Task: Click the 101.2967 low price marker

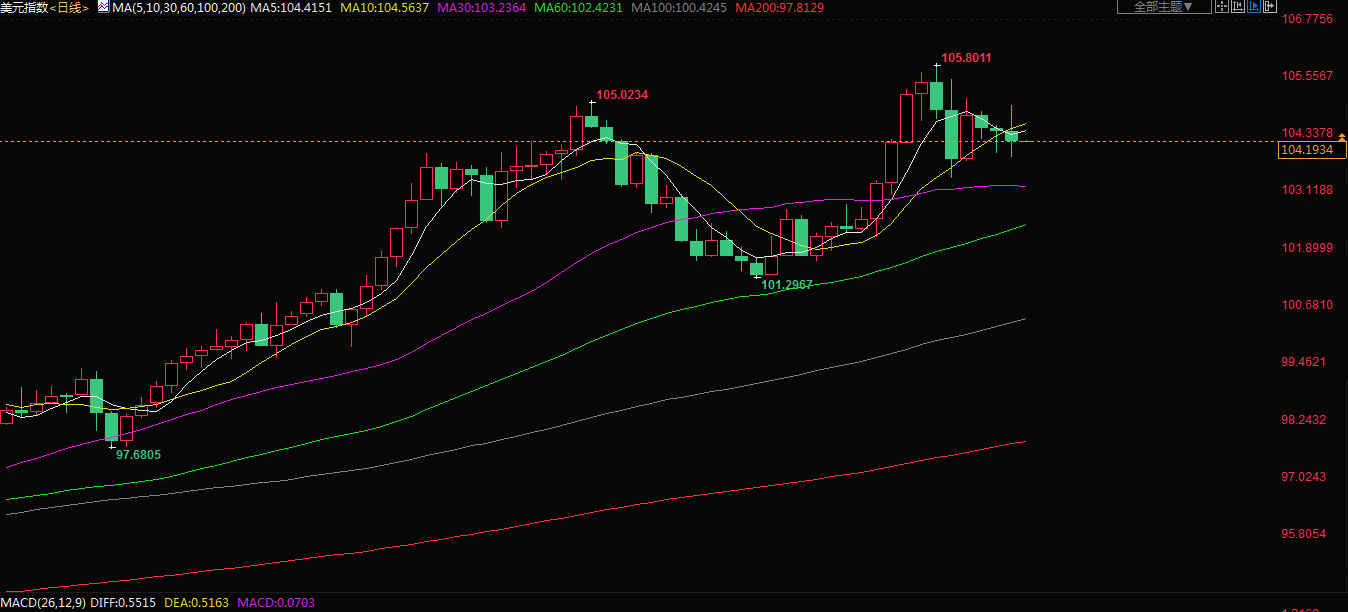Action: (x=787, y=285)
